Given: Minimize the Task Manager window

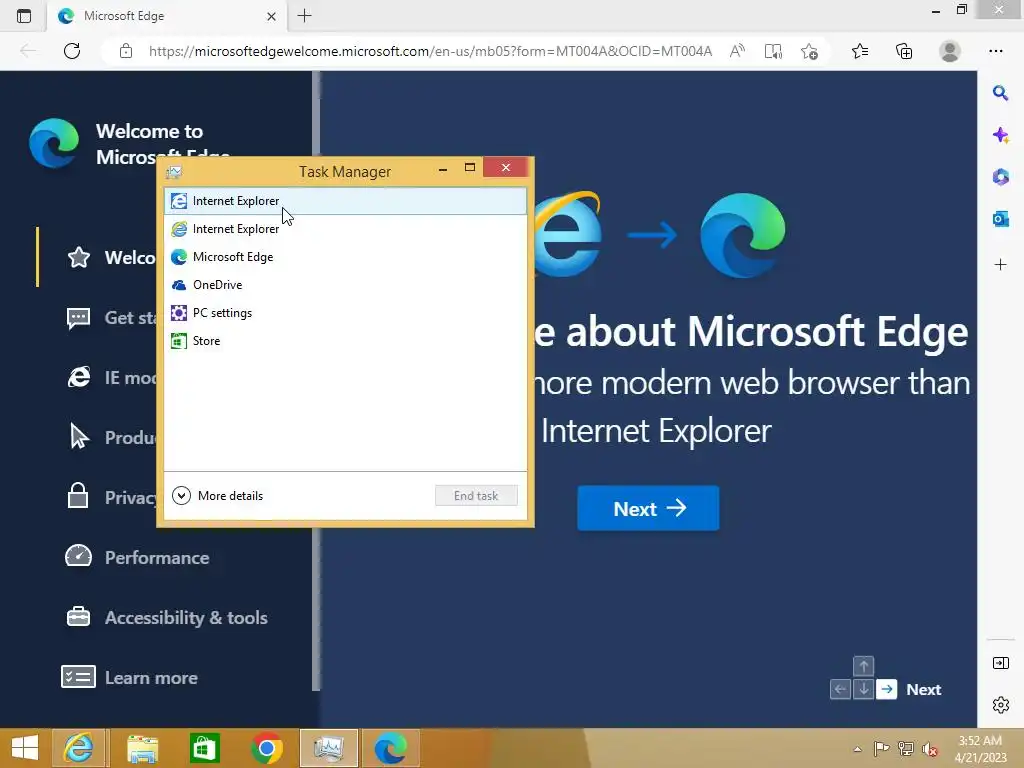Looking at the screenshot, I should [x=443, y=168].
